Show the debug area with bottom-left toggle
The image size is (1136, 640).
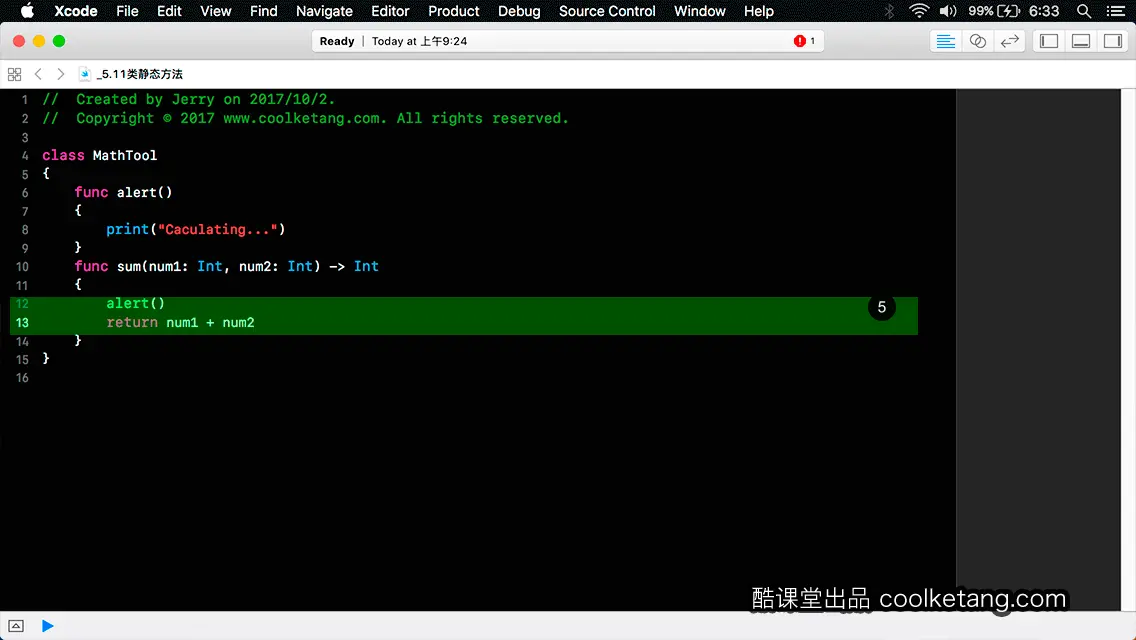coord(16,626)
